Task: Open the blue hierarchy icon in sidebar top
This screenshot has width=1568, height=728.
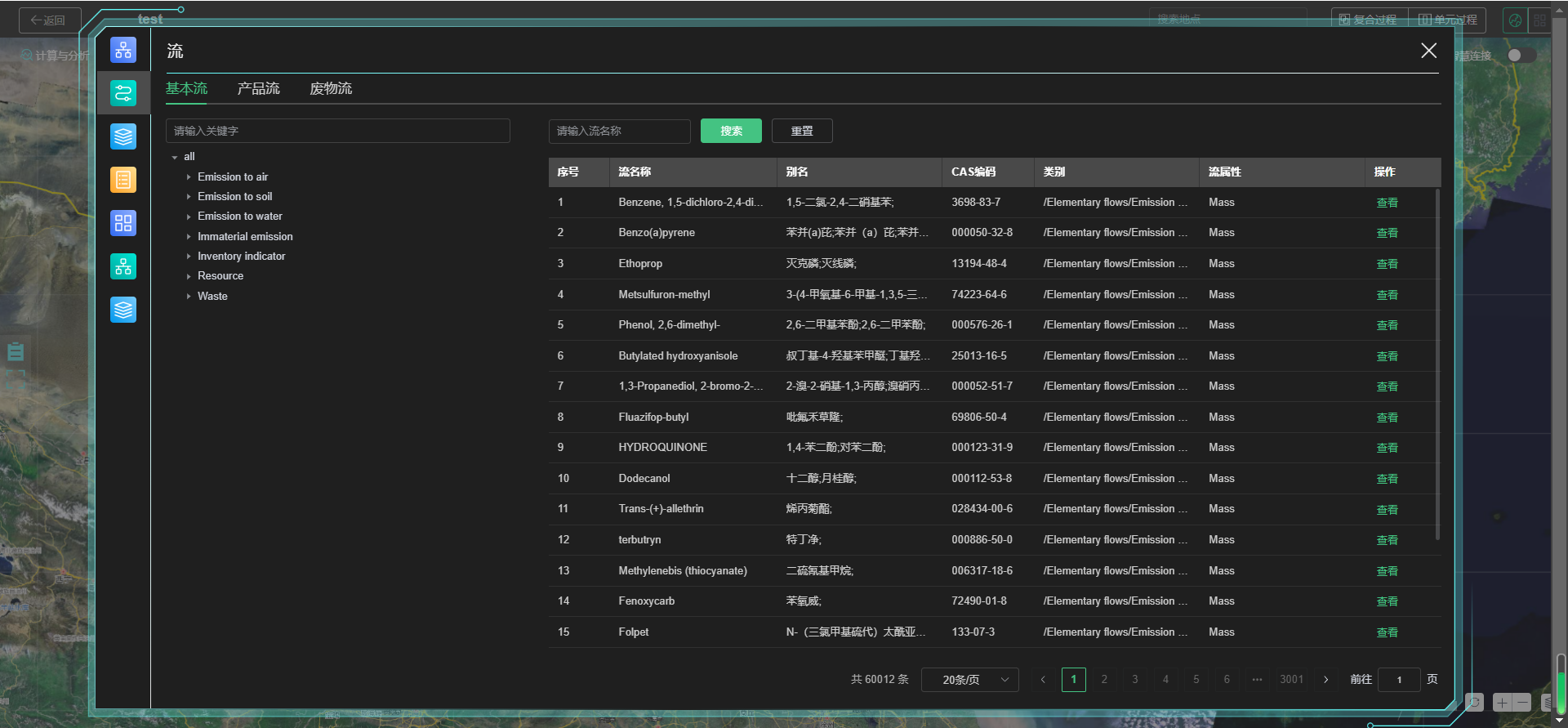Action: (x=123, y=50)
